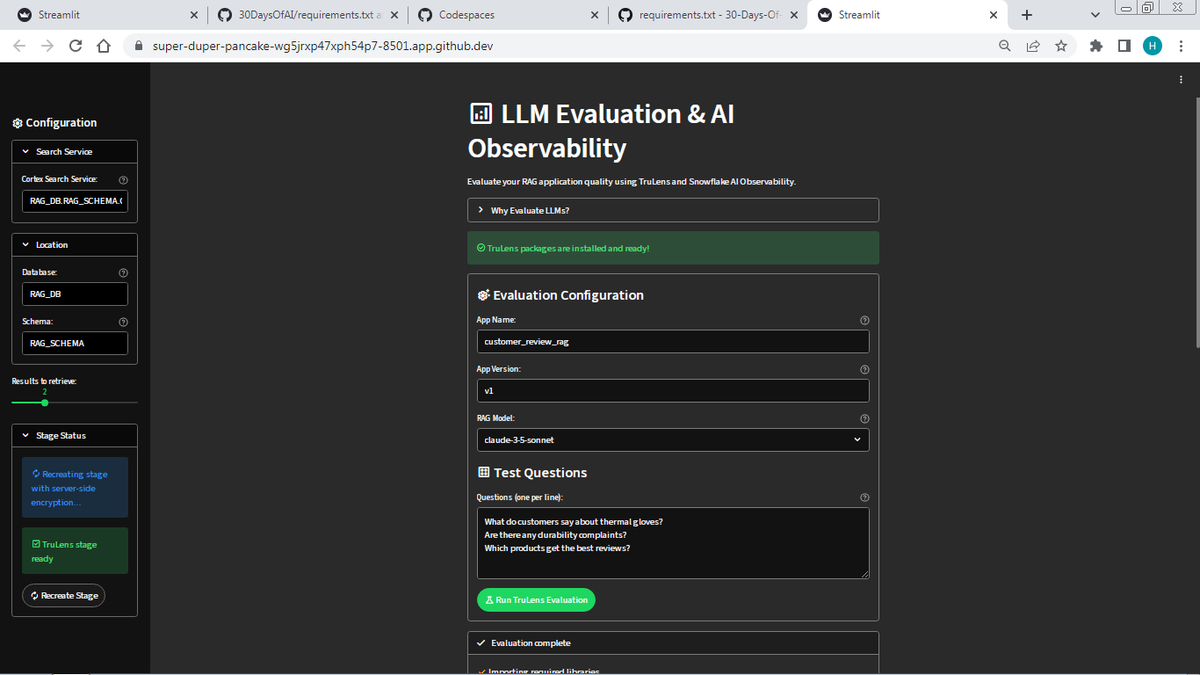Adjust the Results to retrieve slider
1200x675 pixels.
[x=45, y=402]
